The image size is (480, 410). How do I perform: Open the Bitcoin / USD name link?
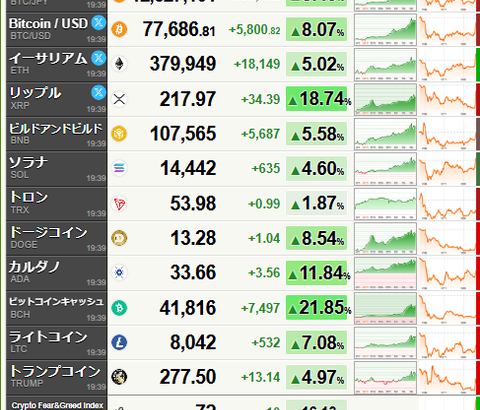[x=48, y=24]
